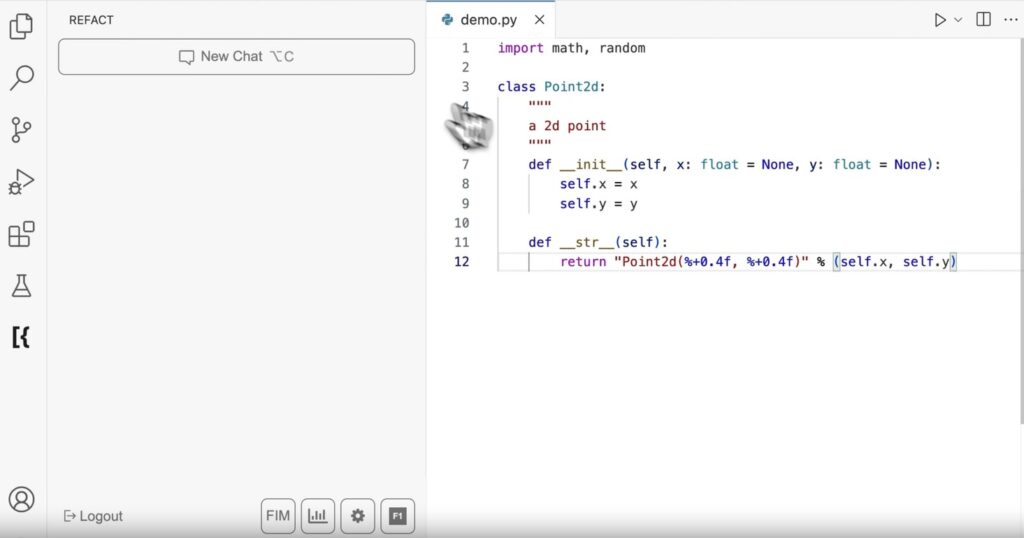Click line number 12 in gutter
1024x538 pixels.
point(462,261)
